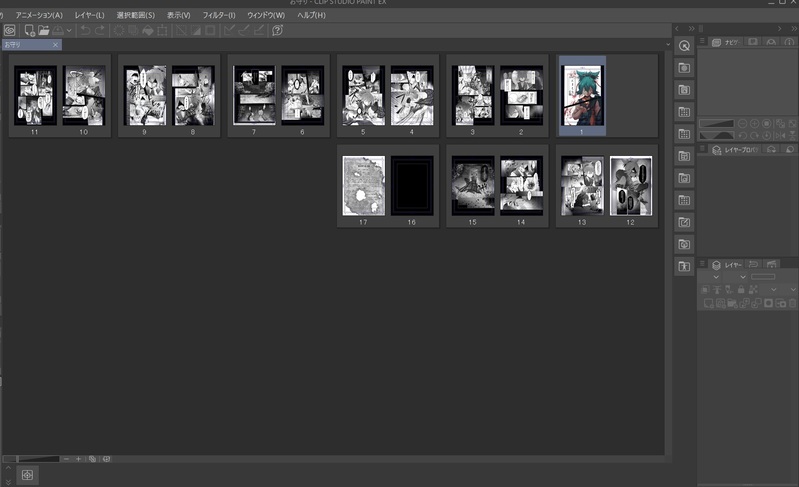
Task: Toggle Clip to Layer Below icon
Action: pos(705,289)
